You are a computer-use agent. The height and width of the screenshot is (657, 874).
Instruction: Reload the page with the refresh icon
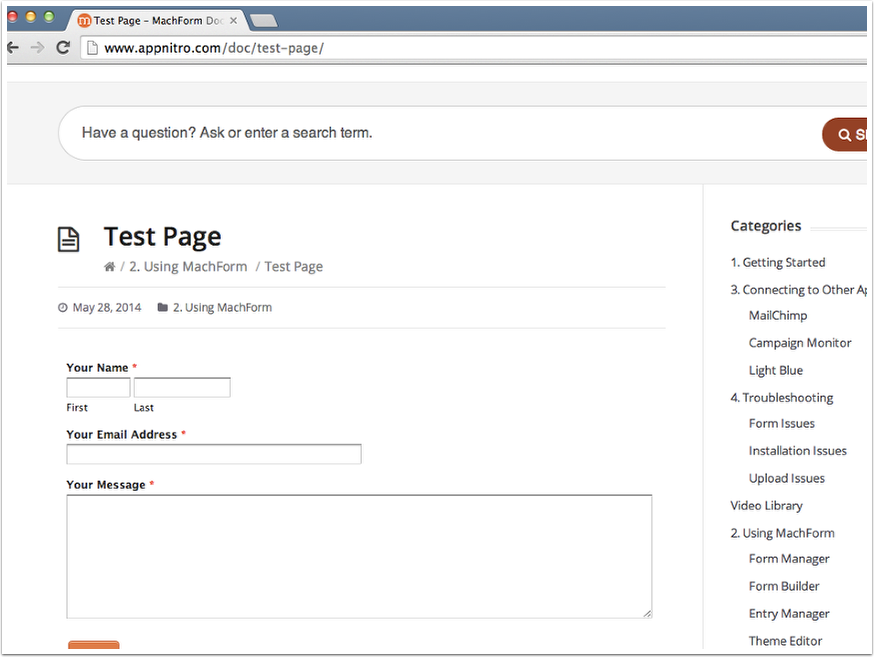pos(63,47)
